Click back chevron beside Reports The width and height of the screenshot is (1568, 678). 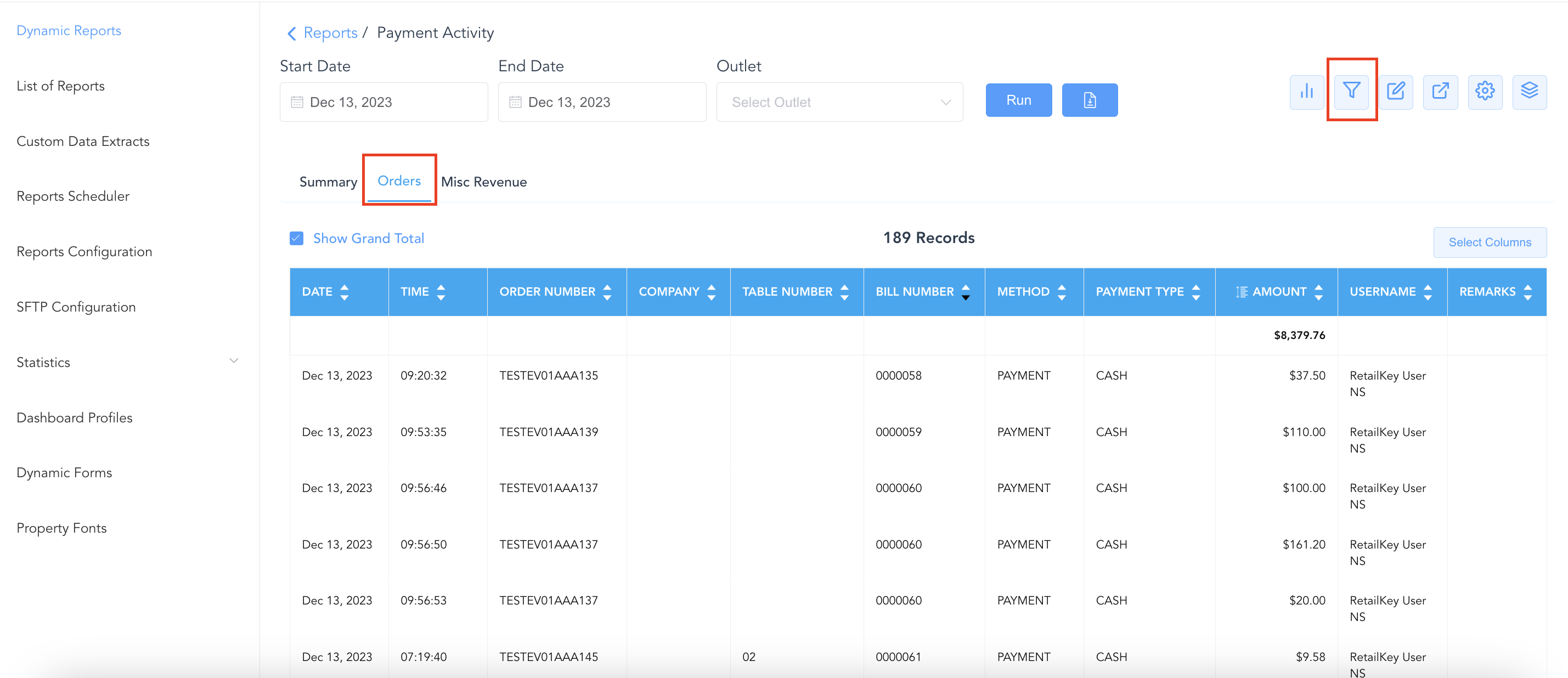tap(291, 33)
